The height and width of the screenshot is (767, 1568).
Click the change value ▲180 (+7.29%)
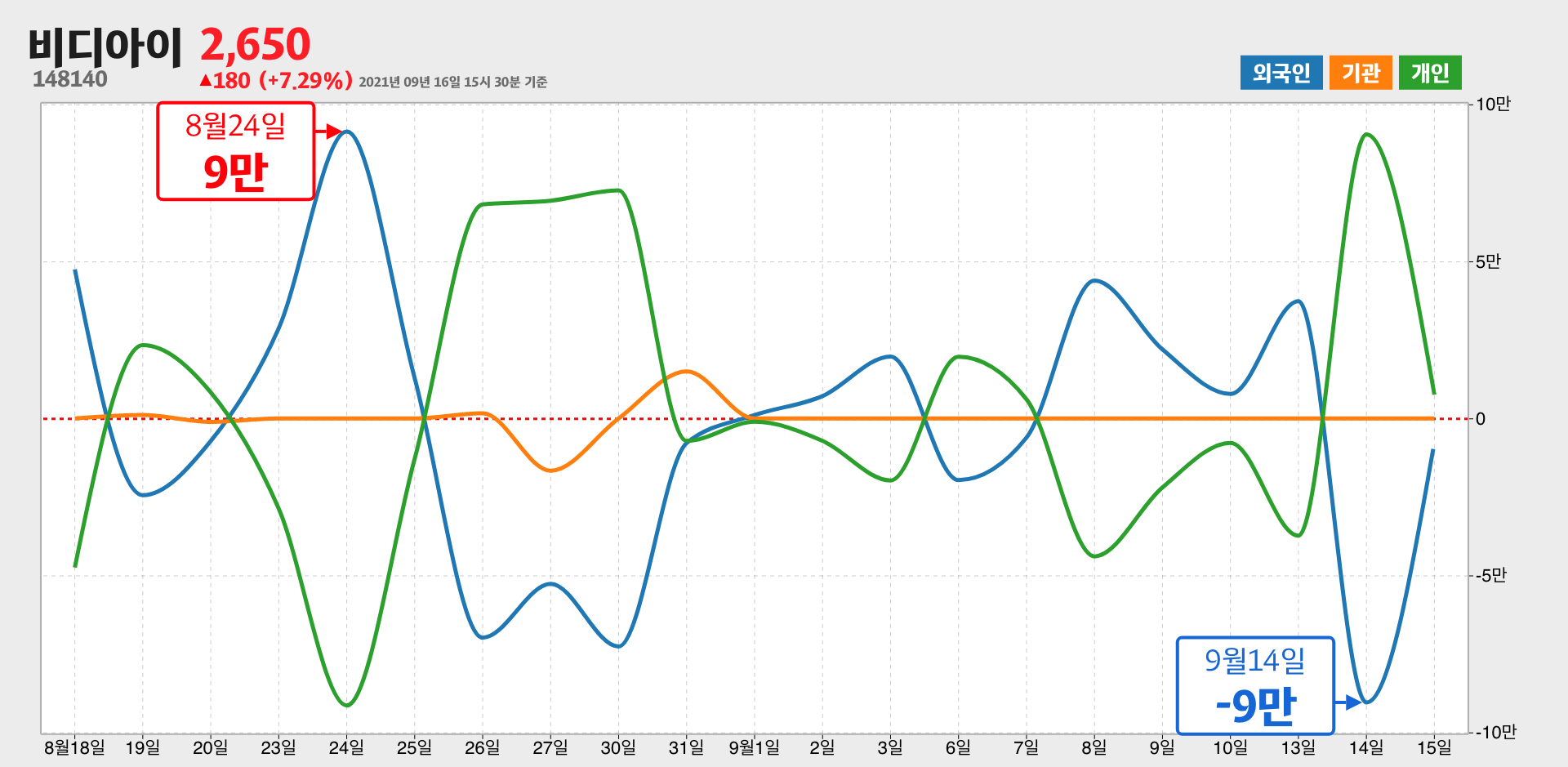click(x=276, y=81)
